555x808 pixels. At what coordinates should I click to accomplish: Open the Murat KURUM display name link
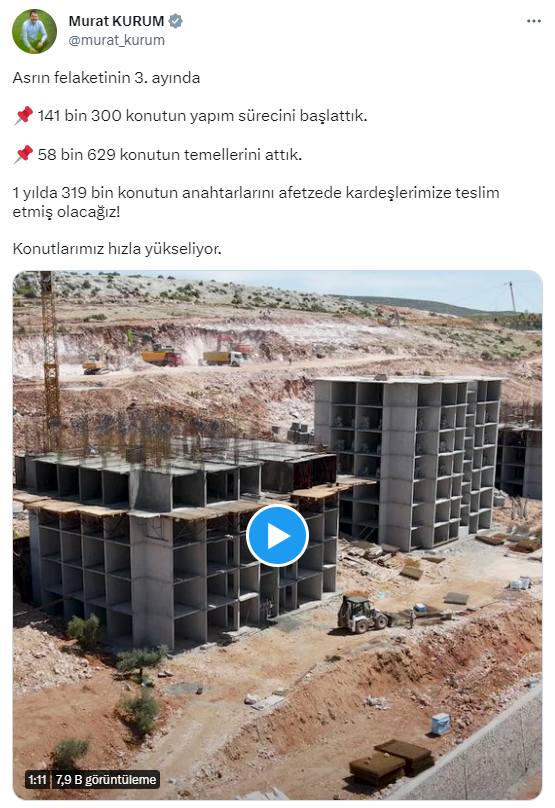coord(116,21)
